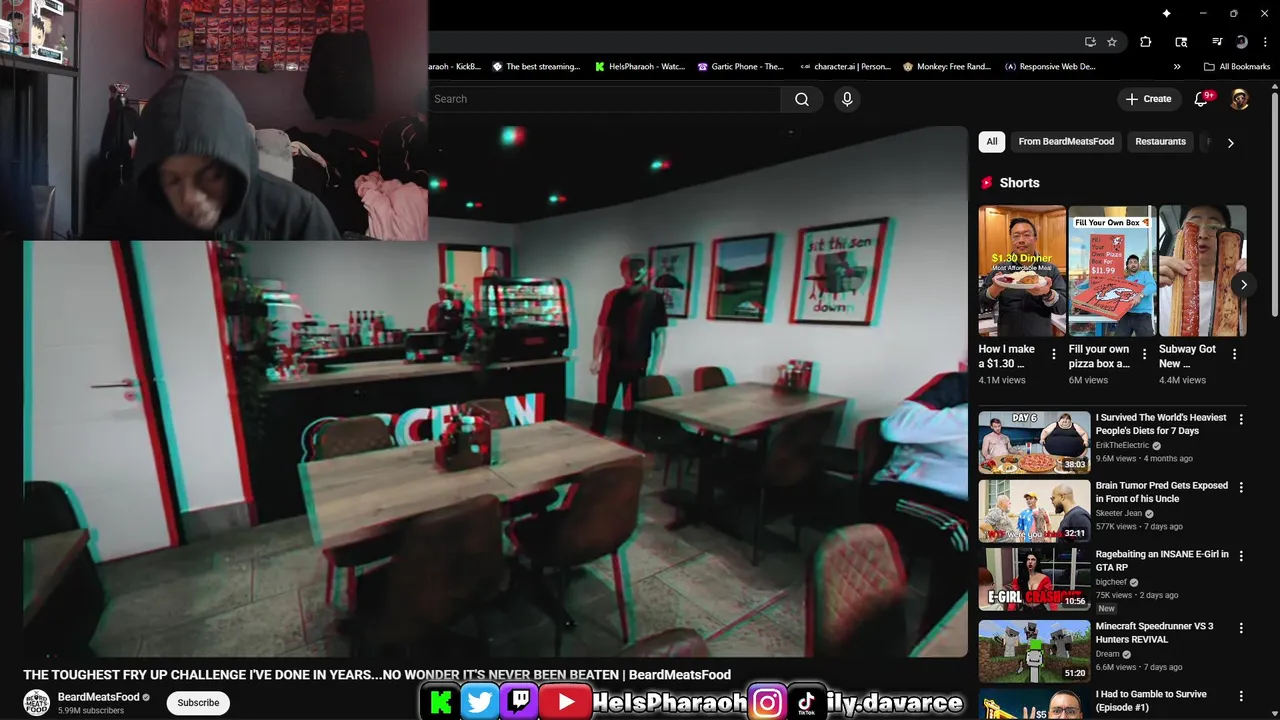1280x720 pixels.
Task: Select the Restaurants filter chip
Action: [x=1160, y=142]
